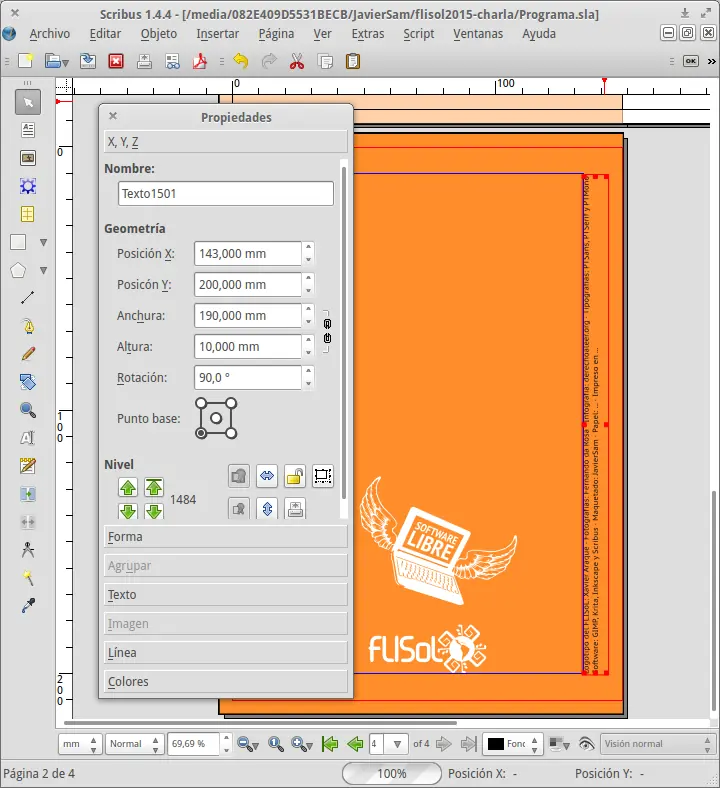Open the Insertar menu
The width and height of the screenshot is (720, 788).
[218, 34]
